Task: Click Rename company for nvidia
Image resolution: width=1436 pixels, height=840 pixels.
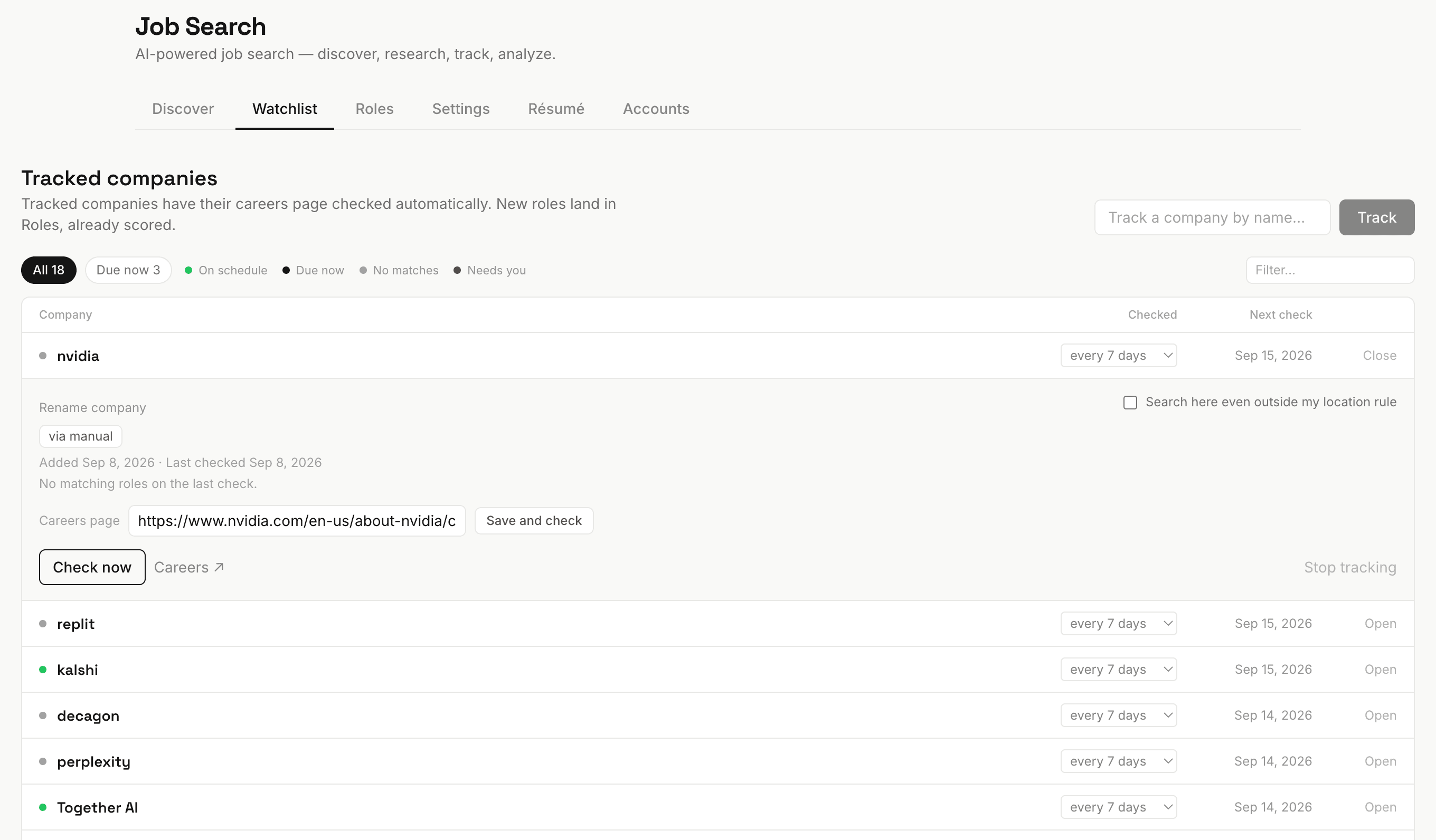Action: point(92,408)
